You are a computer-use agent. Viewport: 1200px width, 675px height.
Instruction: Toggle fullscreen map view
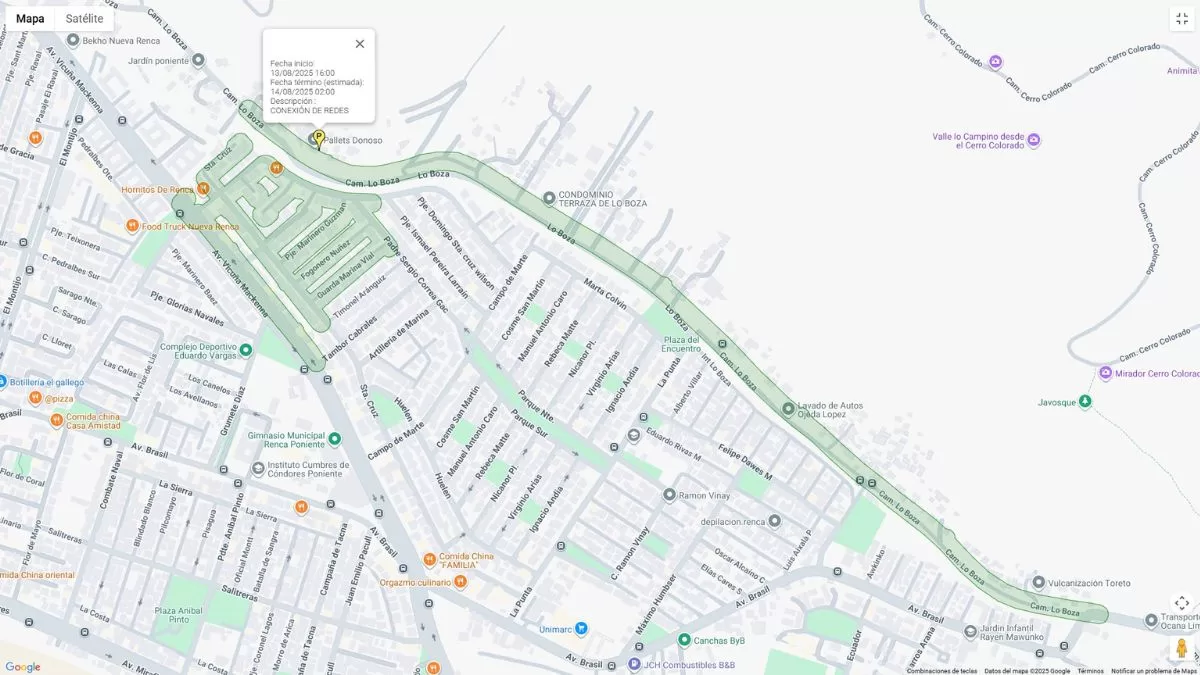(1181, 19)
